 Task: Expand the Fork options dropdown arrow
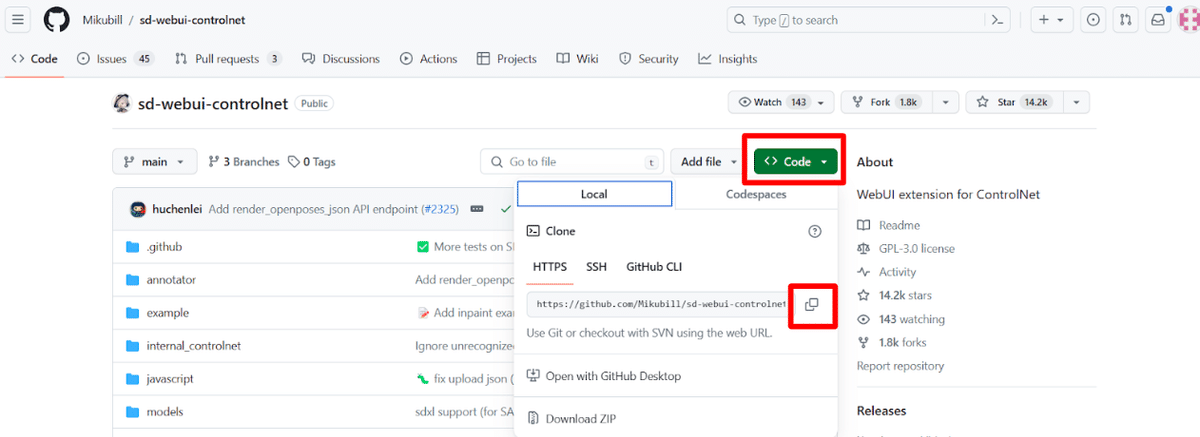coord(946,102)
